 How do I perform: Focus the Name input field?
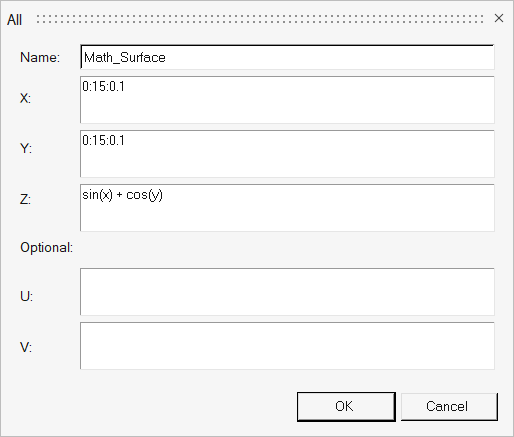[287, 57]
